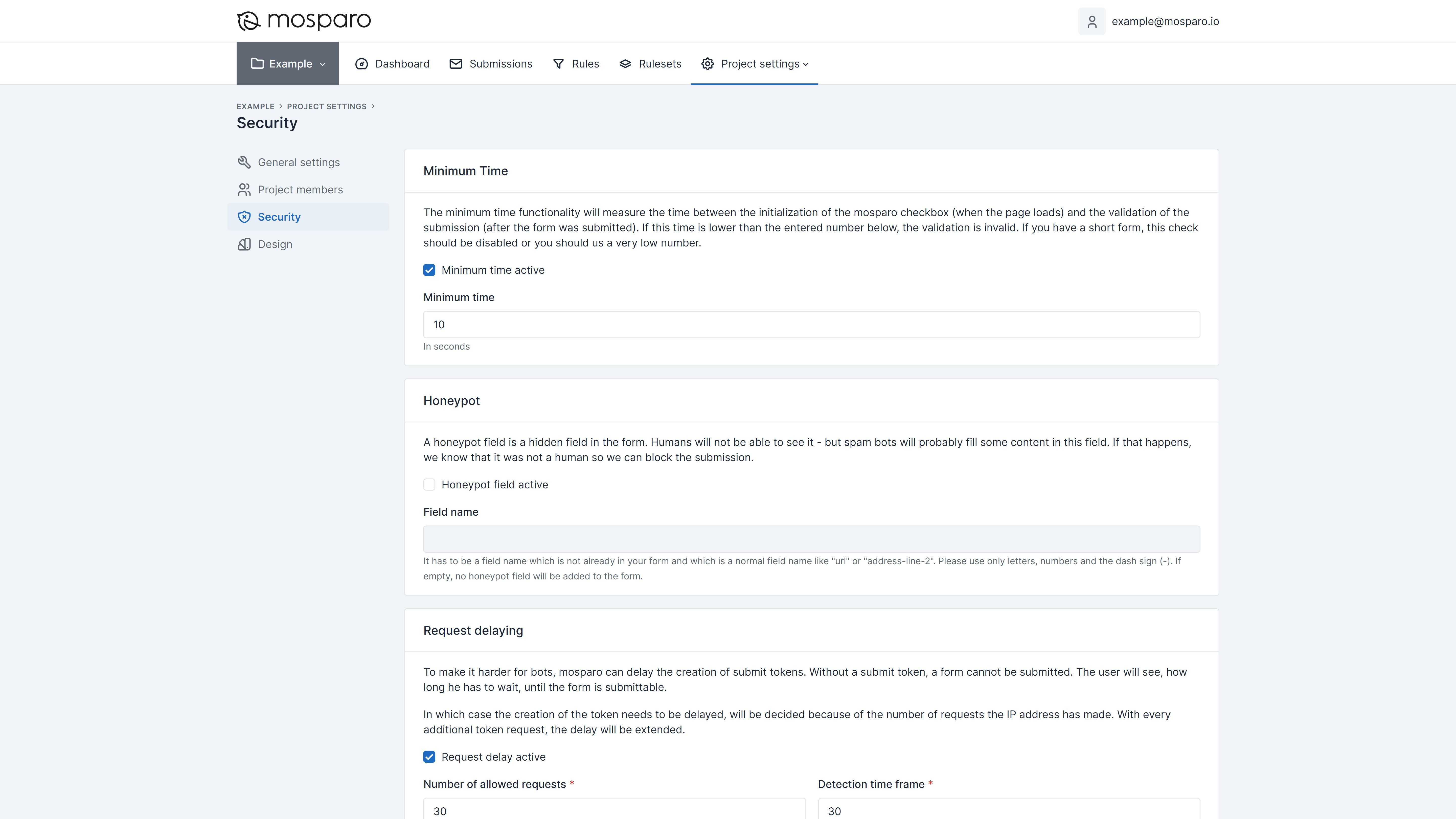Enable the Honeypot field active checkbox
The height and width of the screenshot is (819, 1456).
coord(429,484)
